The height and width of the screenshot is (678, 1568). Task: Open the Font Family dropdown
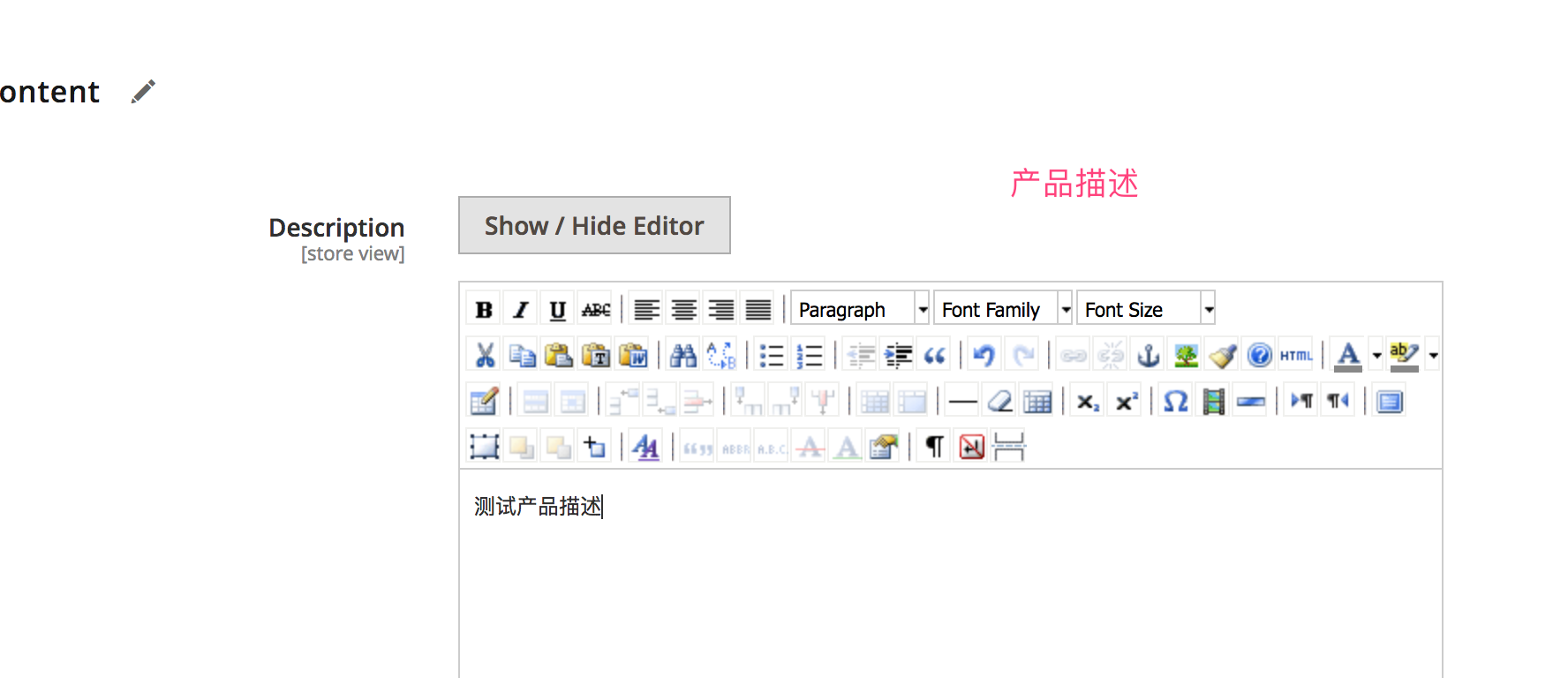1003,309
